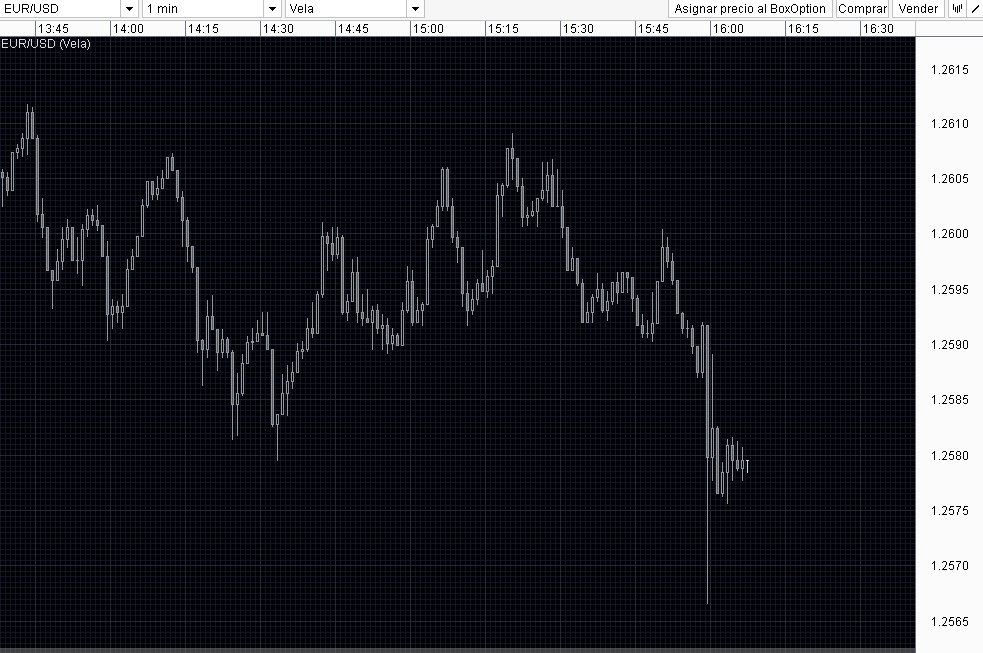
Task: Click the 1.2590 price level label
Action: (950, 345)
